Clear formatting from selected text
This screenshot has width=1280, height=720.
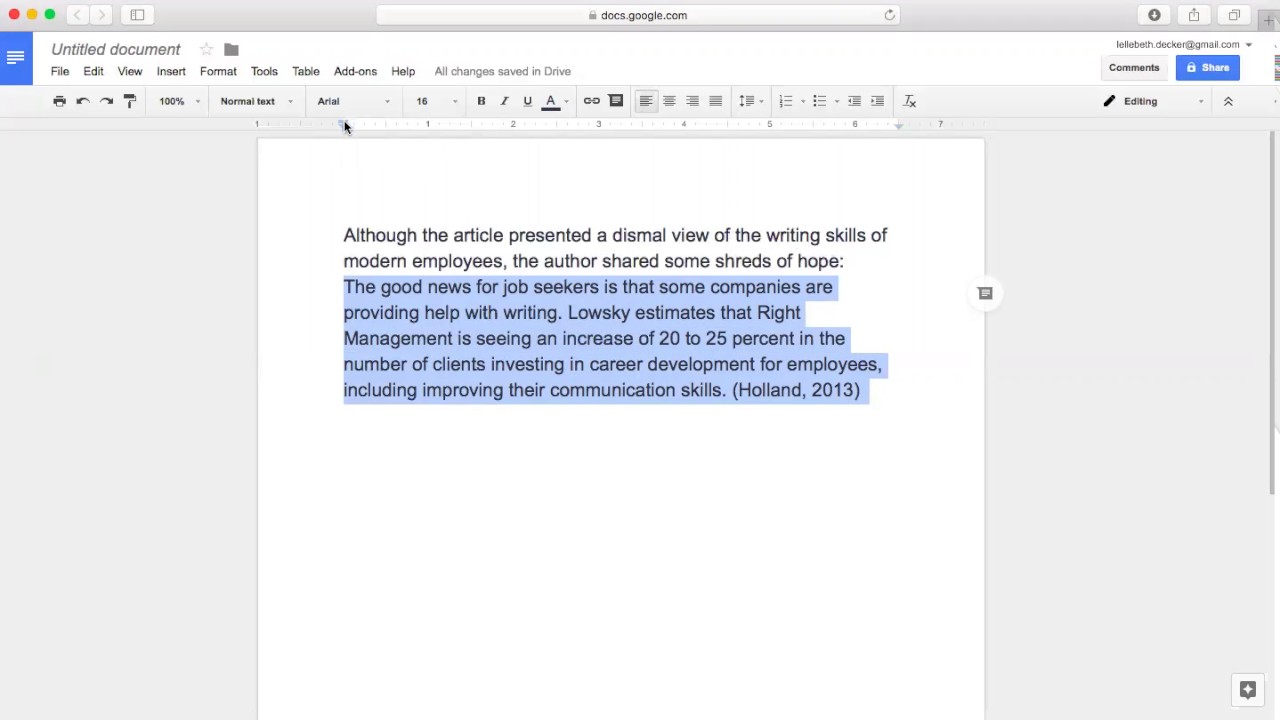coord(910,101)
